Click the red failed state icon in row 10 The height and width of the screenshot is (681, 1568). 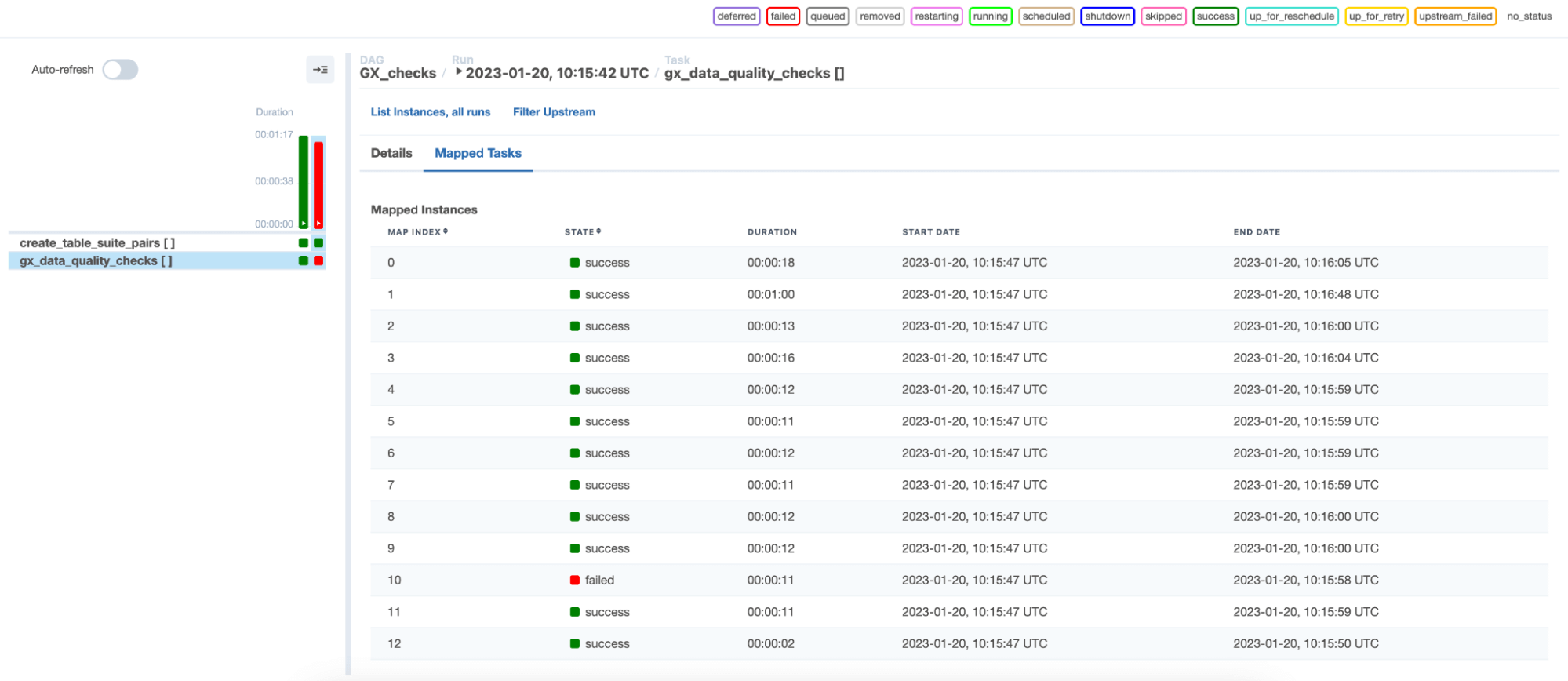coord(575,581)
